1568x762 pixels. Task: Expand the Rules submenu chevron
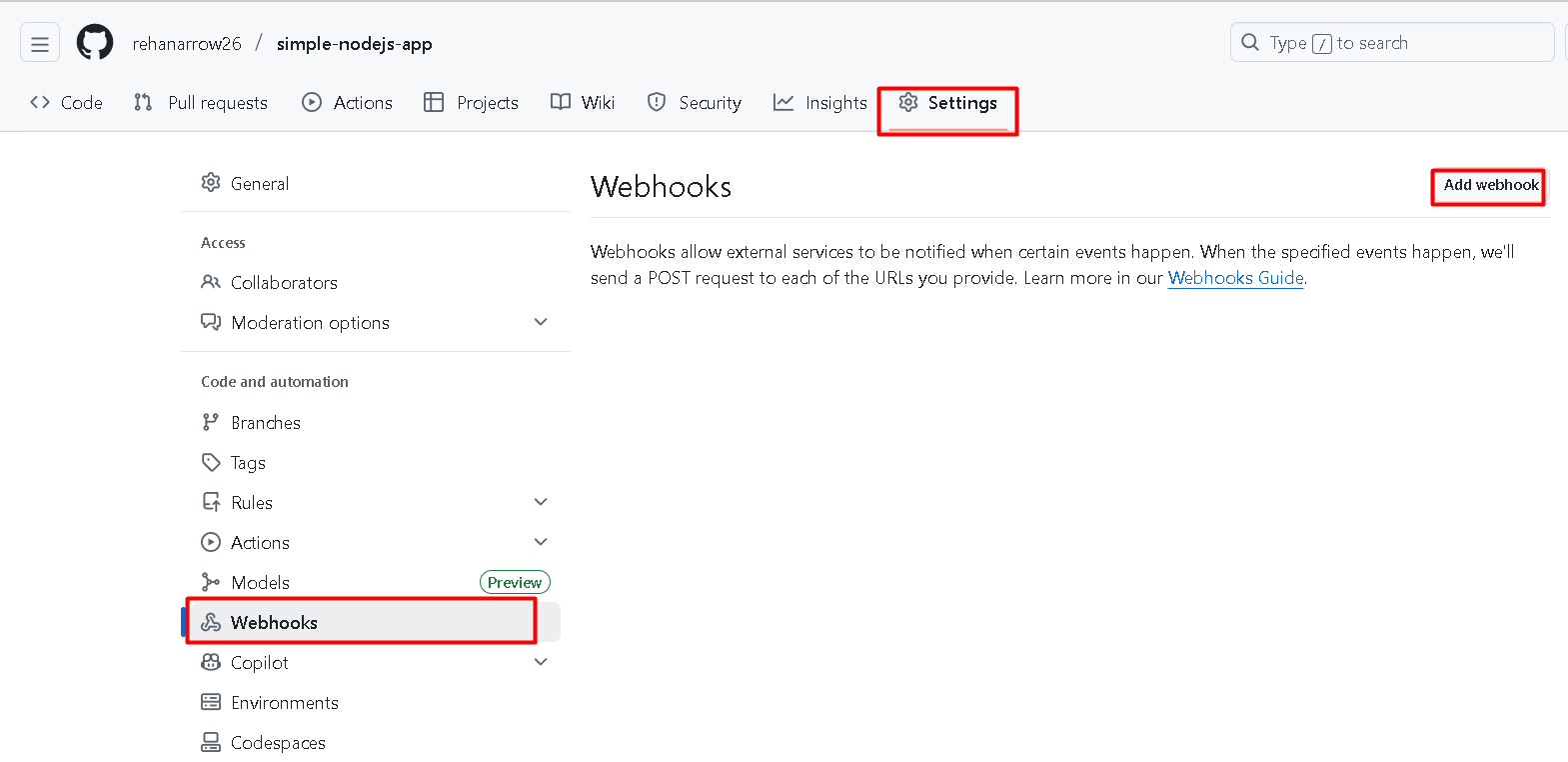pyautogui.click(x=541, y=502)
